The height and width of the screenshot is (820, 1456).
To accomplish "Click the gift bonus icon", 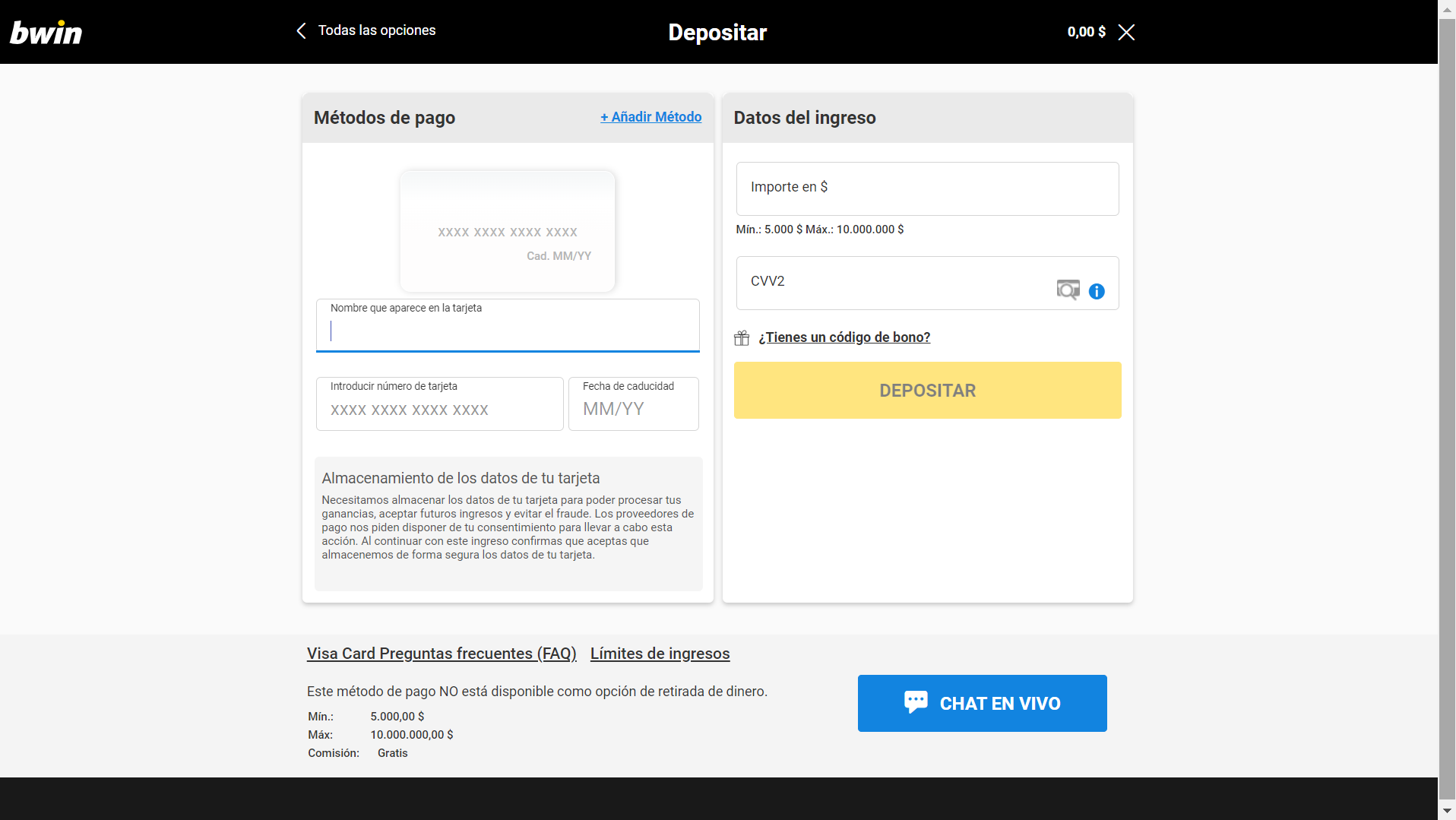I will (742, 337).
